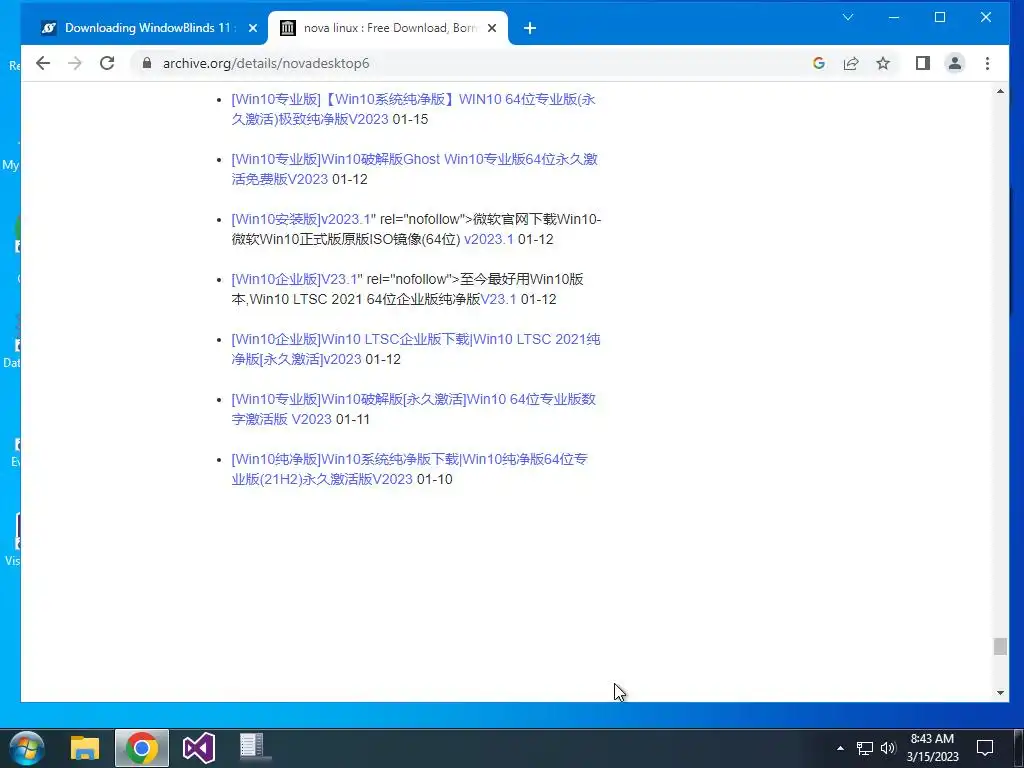The height and width of the screenshot is (768, 1024).
Task: Open the Win10 LTSC企业版下载 v2023 link
Action: (x=415, y=349)
